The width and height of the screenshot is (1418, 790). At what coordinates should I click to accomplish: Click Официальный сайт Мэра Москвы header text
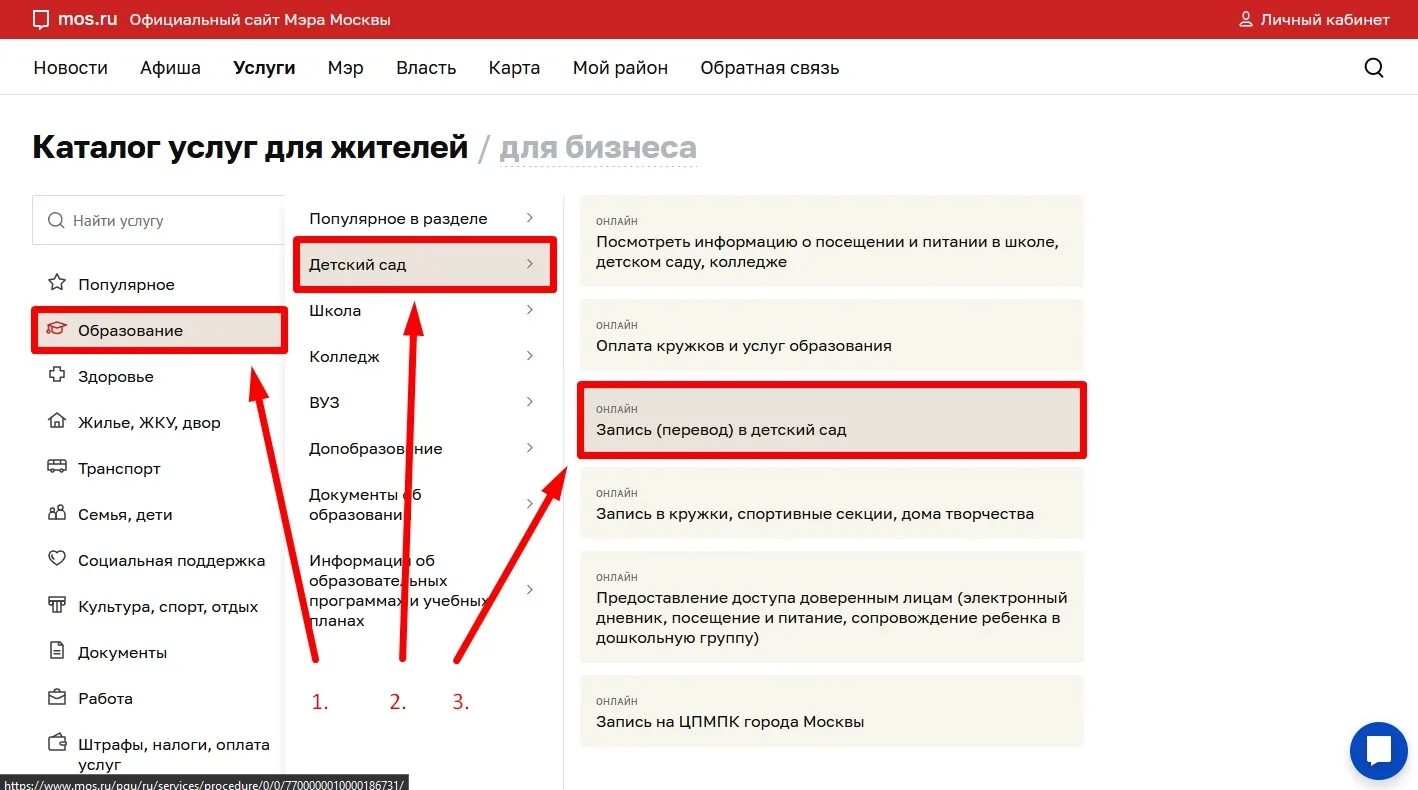pos(260,20)
